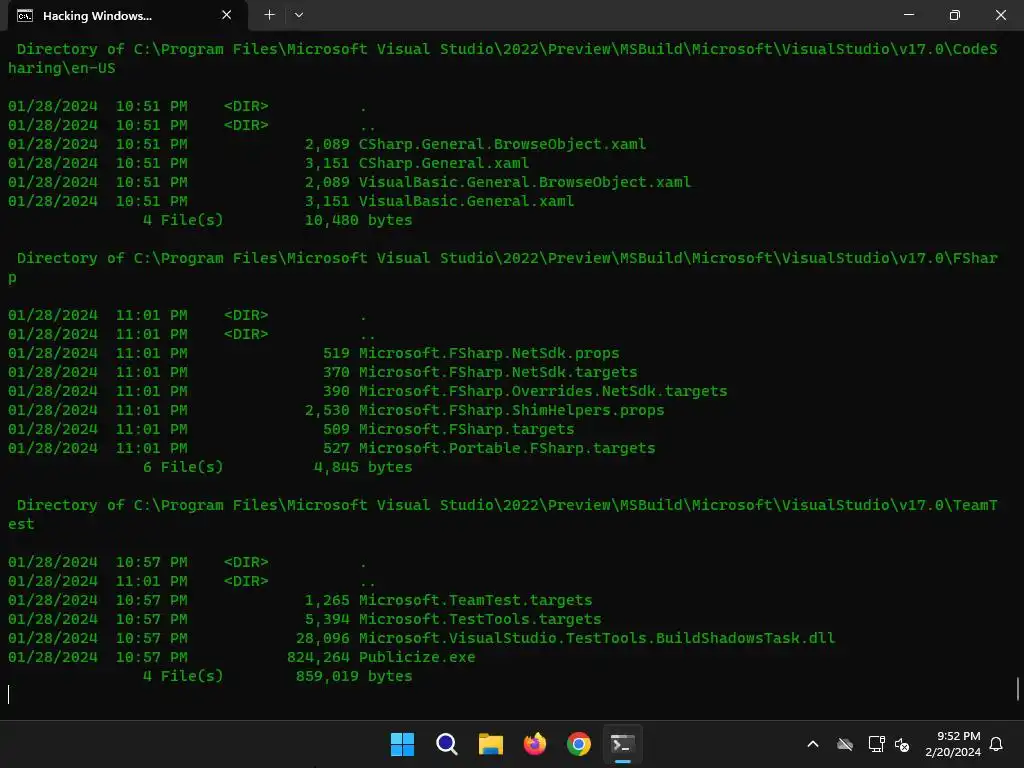The image size is (1024, 768).
Task: Click Microsoft.FSharp.targets filename
Action: pyautogui.click(x=466, y=429)
